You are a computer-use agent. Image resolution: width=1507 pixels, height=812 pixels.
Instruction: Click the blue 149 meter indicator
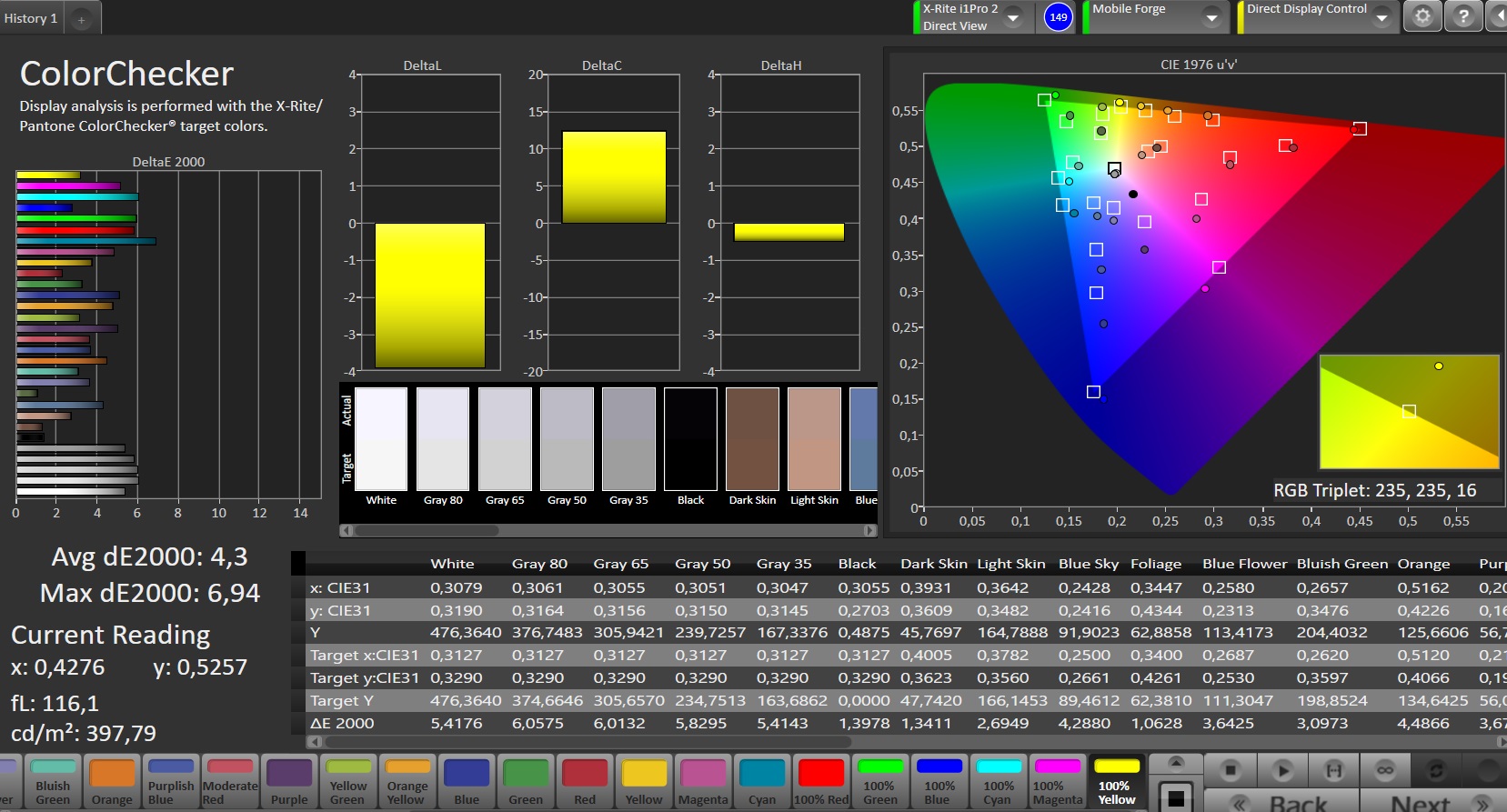pyautogui.click(x=1058, y=16)
